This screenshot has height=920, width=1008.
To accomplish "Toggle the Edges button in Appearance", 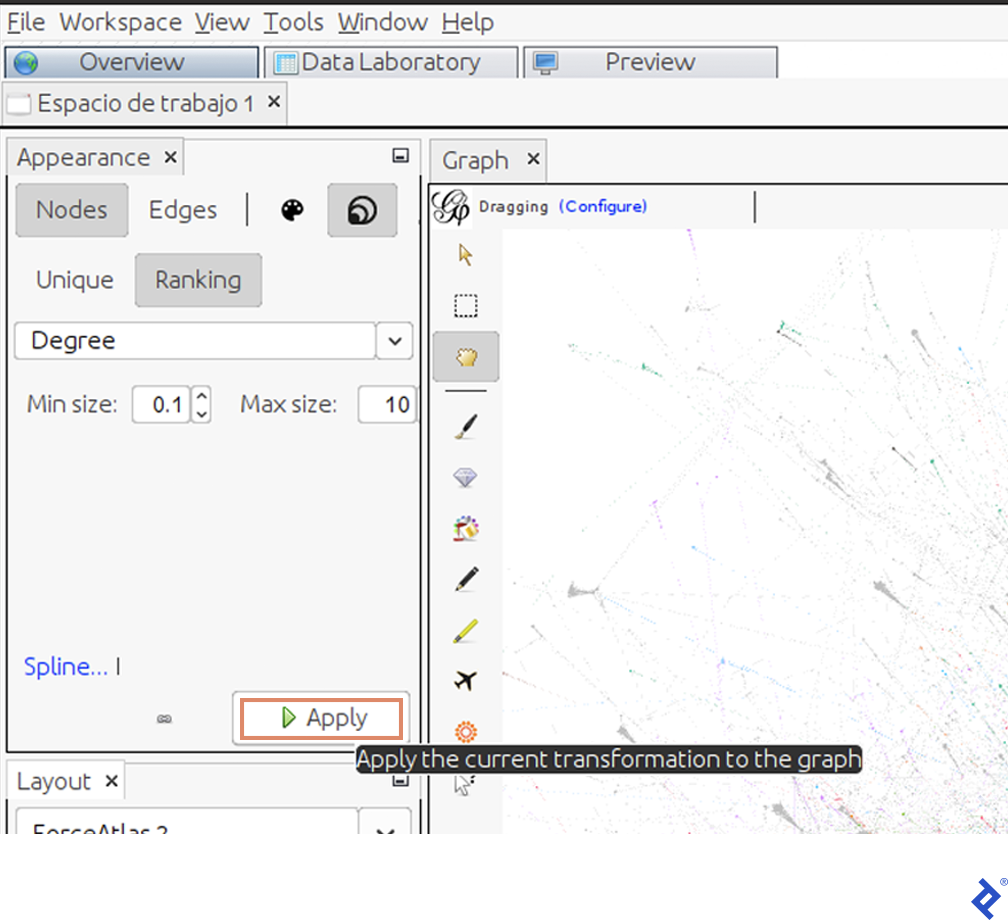I will pos(183,210).
